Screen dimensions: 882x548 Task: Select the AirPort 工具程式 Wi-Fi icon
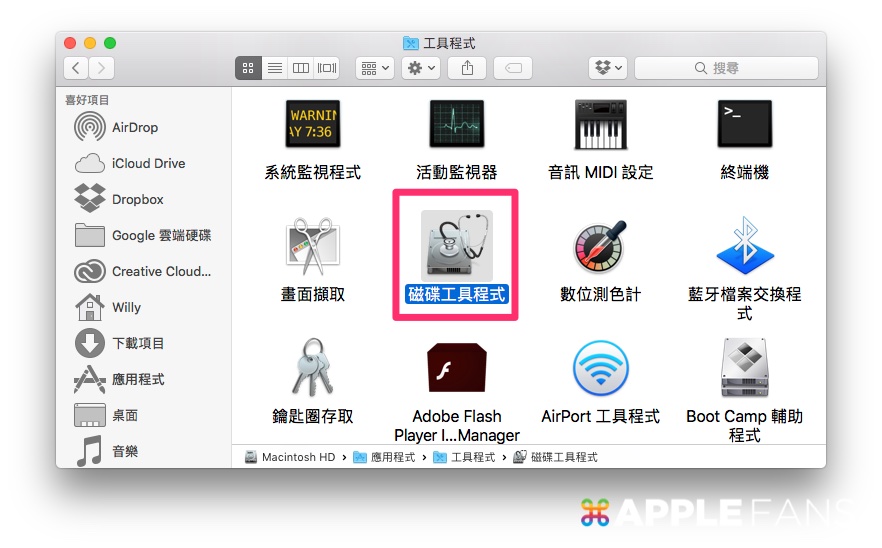tap(600, 369)
